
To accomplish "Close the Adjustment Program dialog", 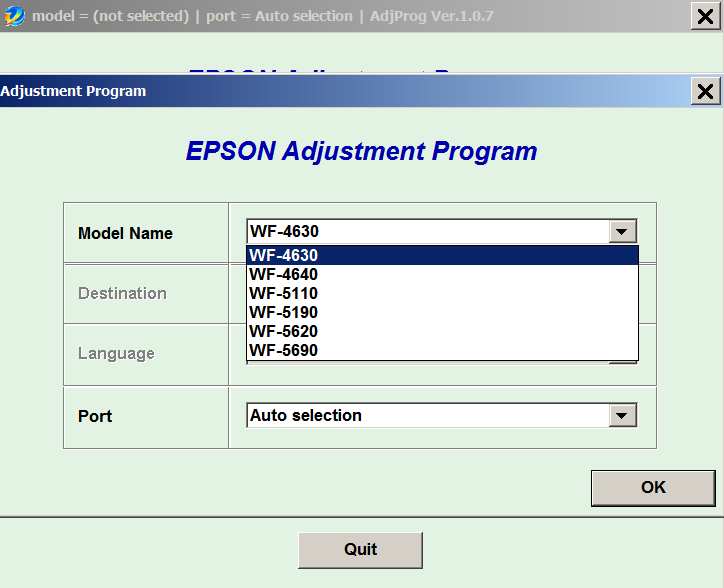I will click(705, 91).
